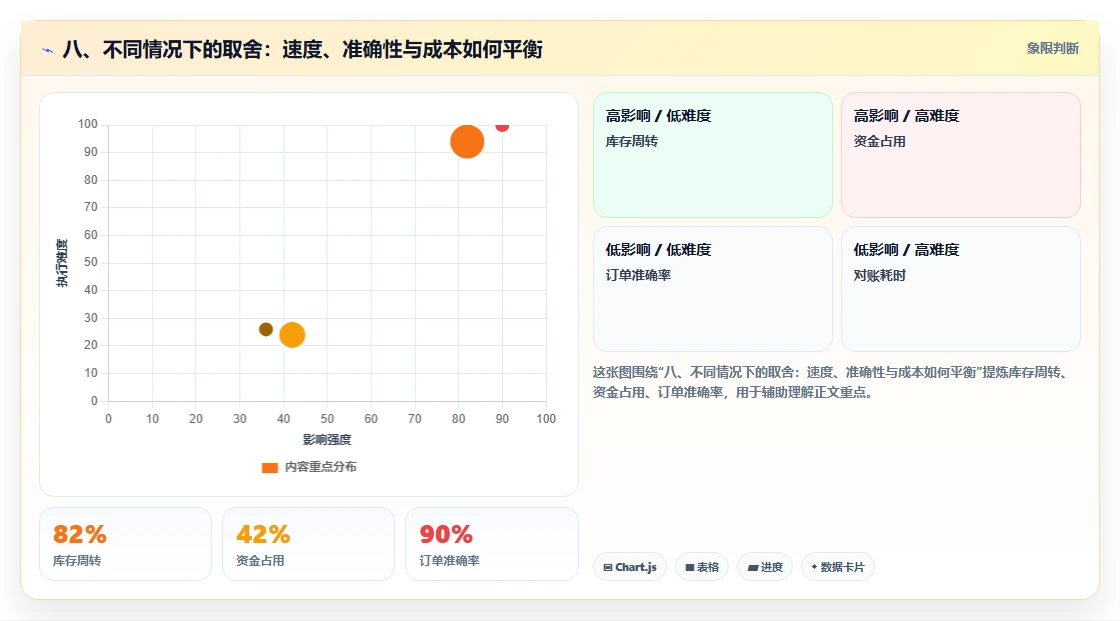This screenshot has width=1120, height=621.
Task: Click the lightning icon beside the section title
Action: click(48, 50)
